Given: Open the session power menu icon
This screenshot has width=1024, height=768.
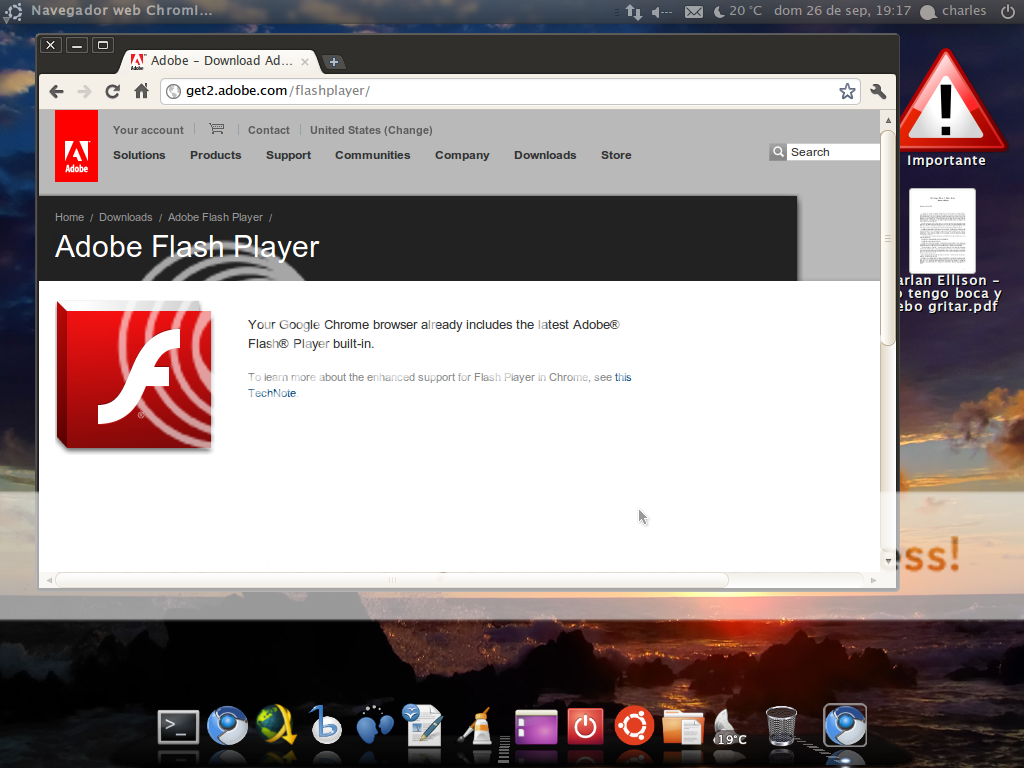Looking at the screenshot, I should [1008, 11].
